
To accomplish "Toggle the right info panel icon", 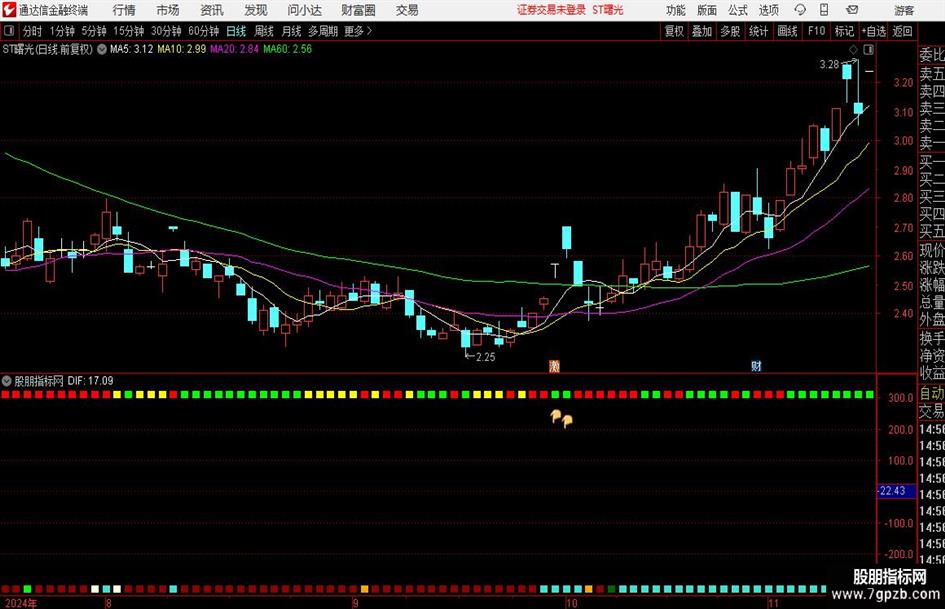I will point(868,49).
